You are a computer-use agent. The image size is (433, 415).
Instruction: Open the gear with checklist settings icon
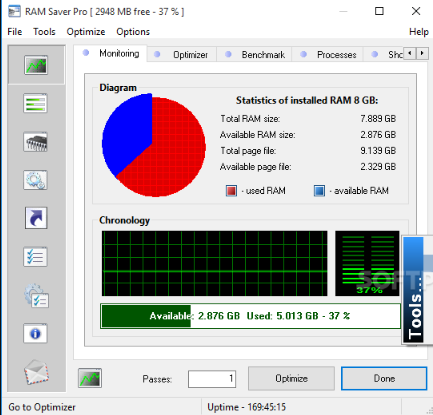coord(36,295)
